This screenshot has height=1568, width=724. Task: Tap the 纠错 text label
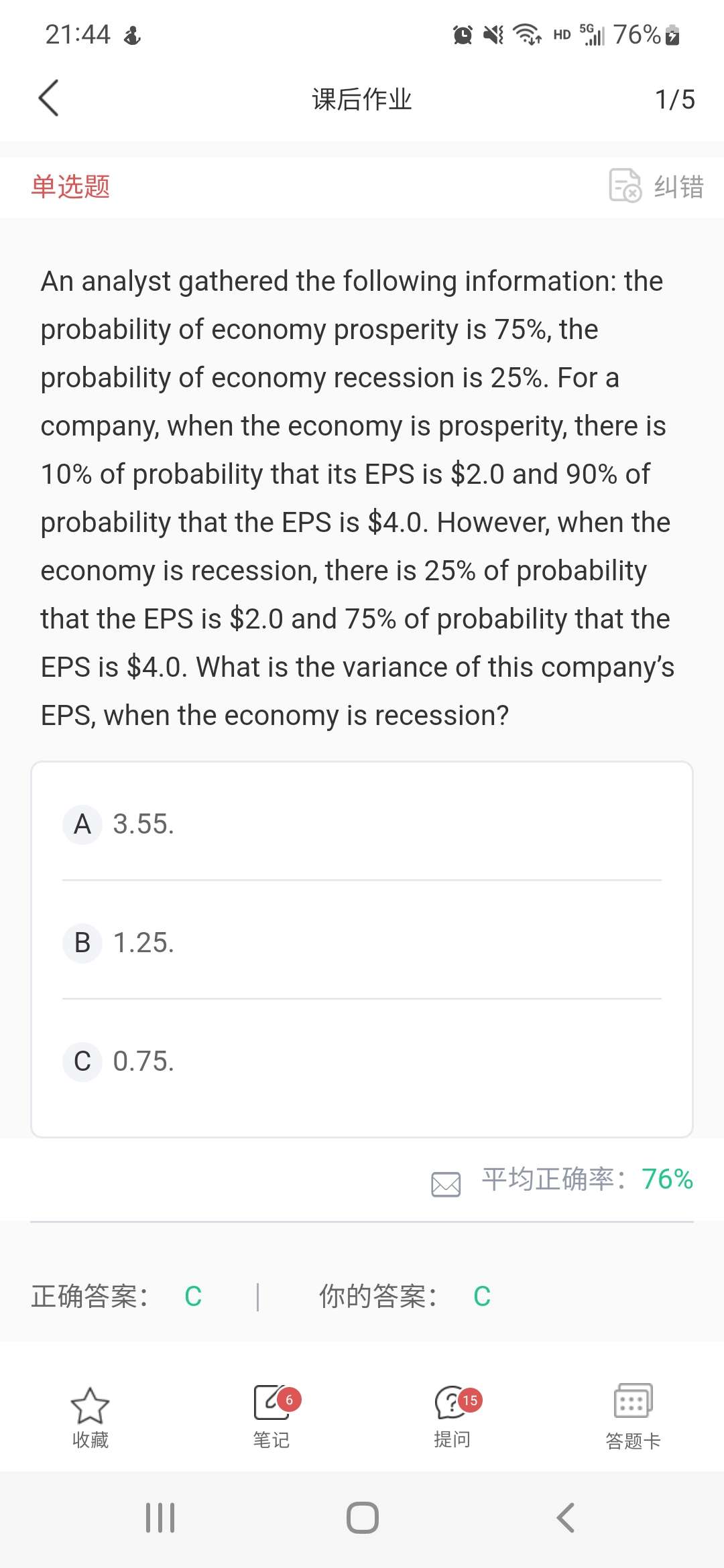[x=678, y=186]
